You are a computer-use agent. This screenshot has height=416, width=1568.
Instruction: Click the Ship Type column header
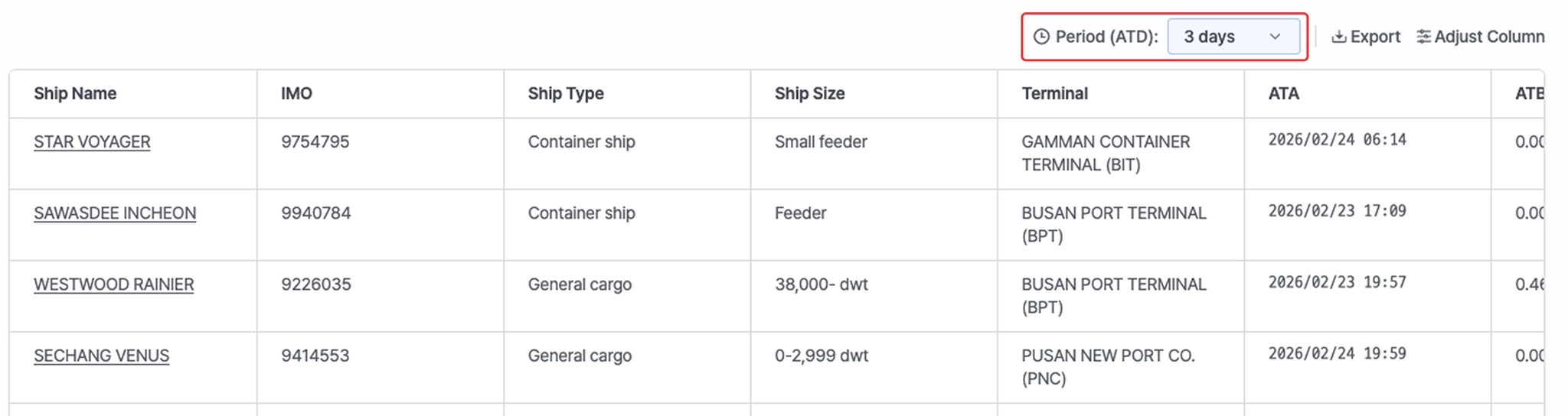pyautogui.click(x=566, y=93)
